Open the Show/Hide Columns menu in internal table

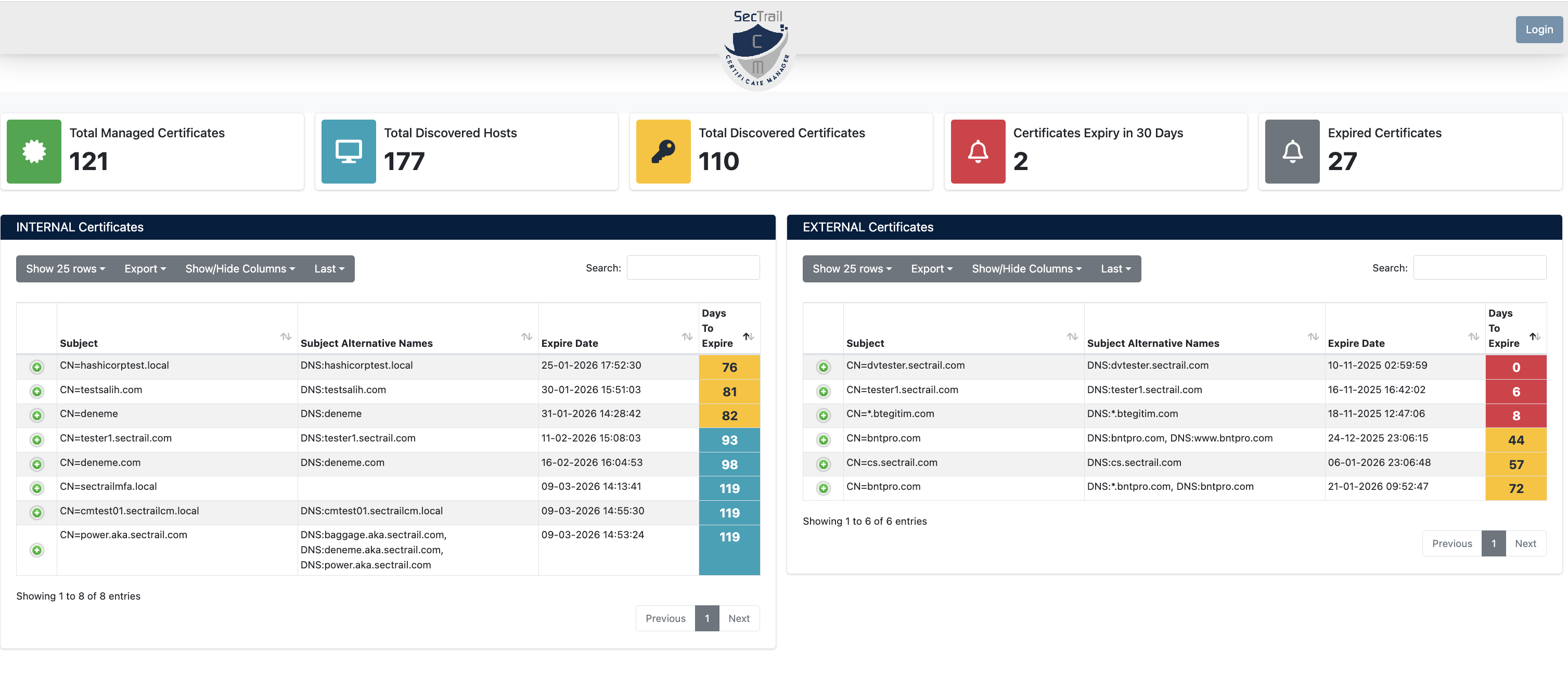click(240, 268)
